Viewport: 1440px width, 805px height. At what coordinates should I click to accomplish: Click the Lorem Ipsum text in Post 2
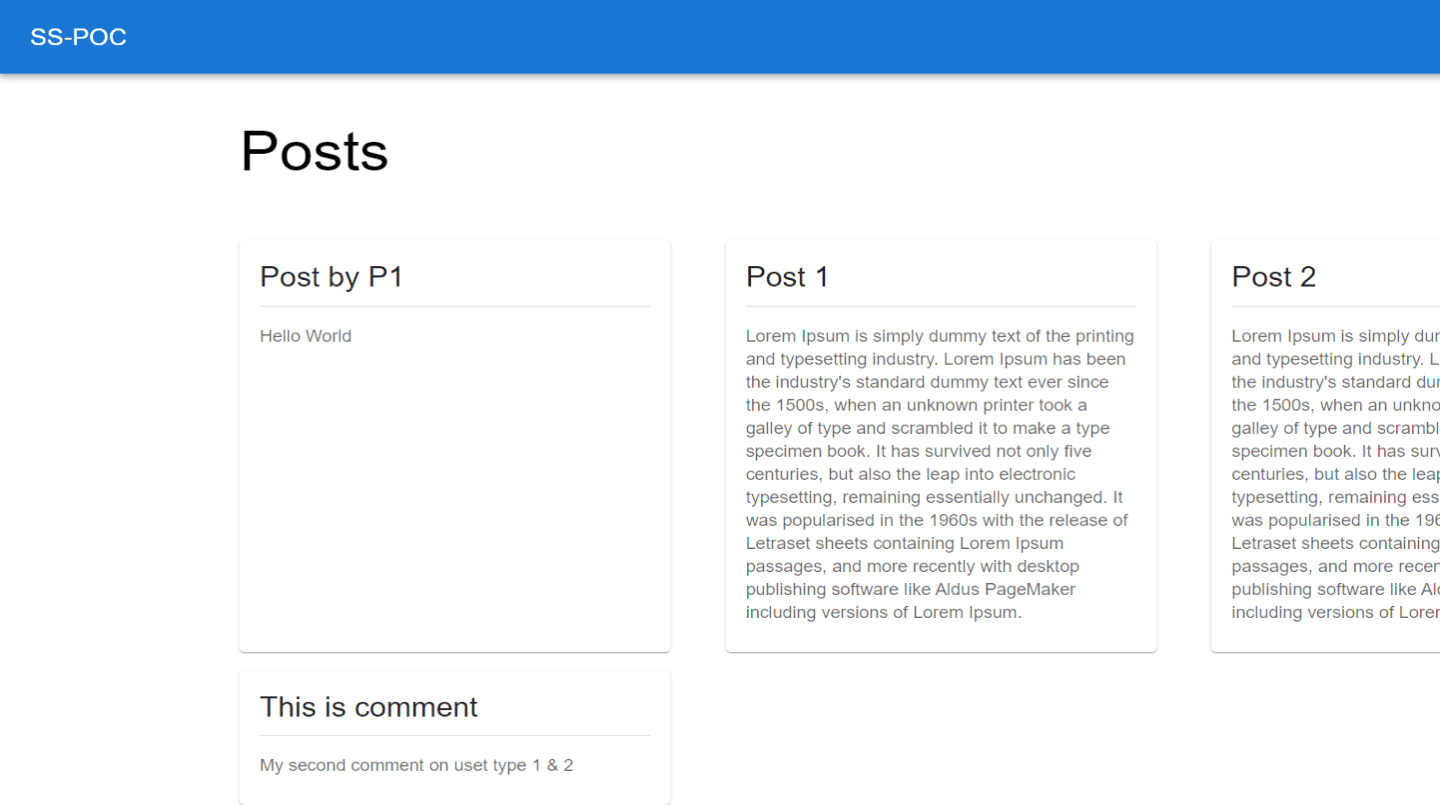(1330, 474)
